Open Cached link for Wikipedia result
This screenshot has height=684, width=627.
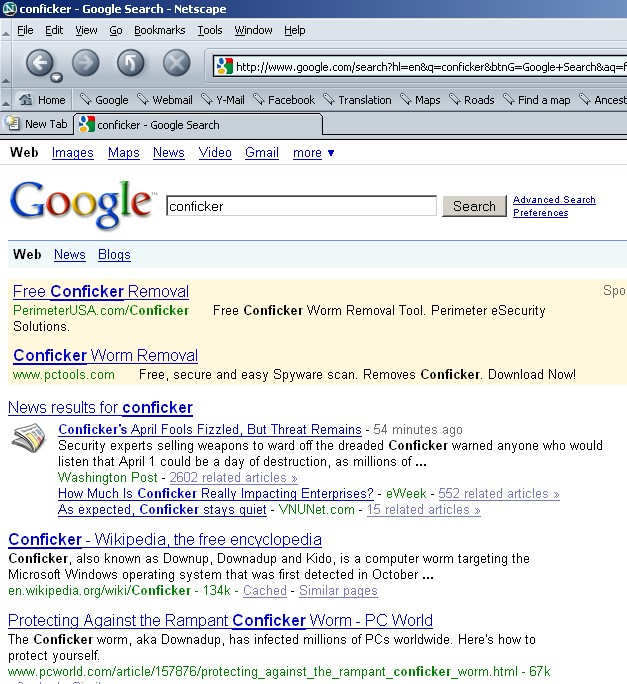coord(265,591)
